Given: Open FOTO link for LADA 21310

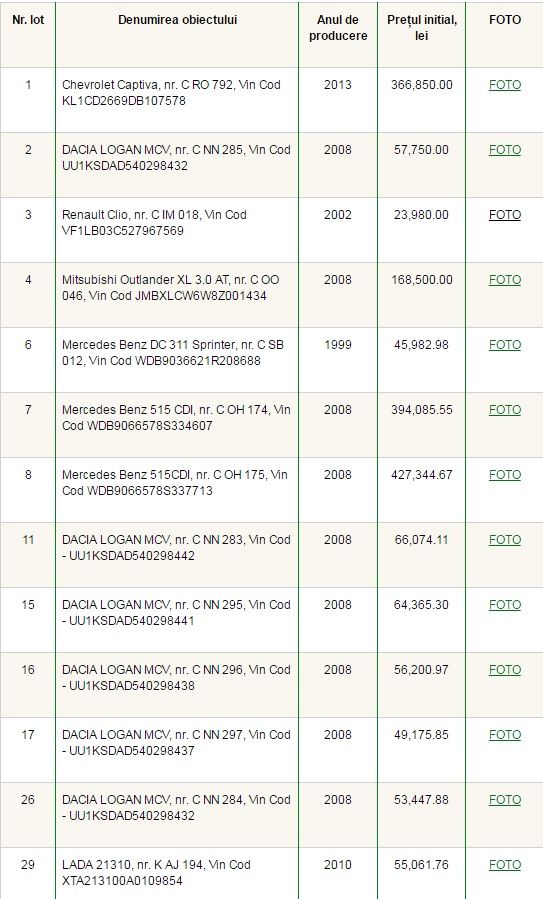Looking at the screenshot, I should pos(505,865).
